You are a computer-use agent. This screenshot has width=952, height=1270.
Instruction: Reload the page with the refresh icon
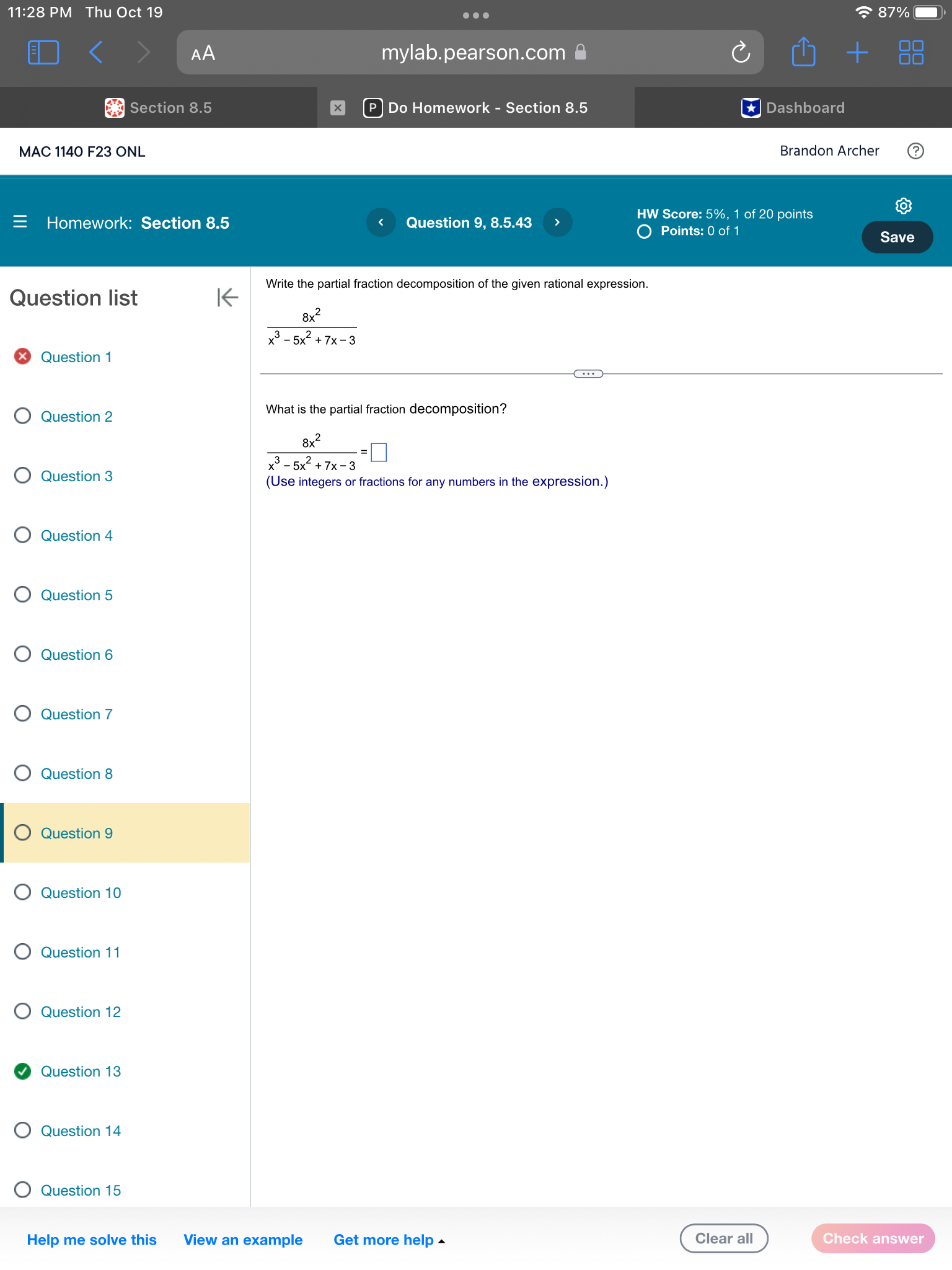coord(741,53)
